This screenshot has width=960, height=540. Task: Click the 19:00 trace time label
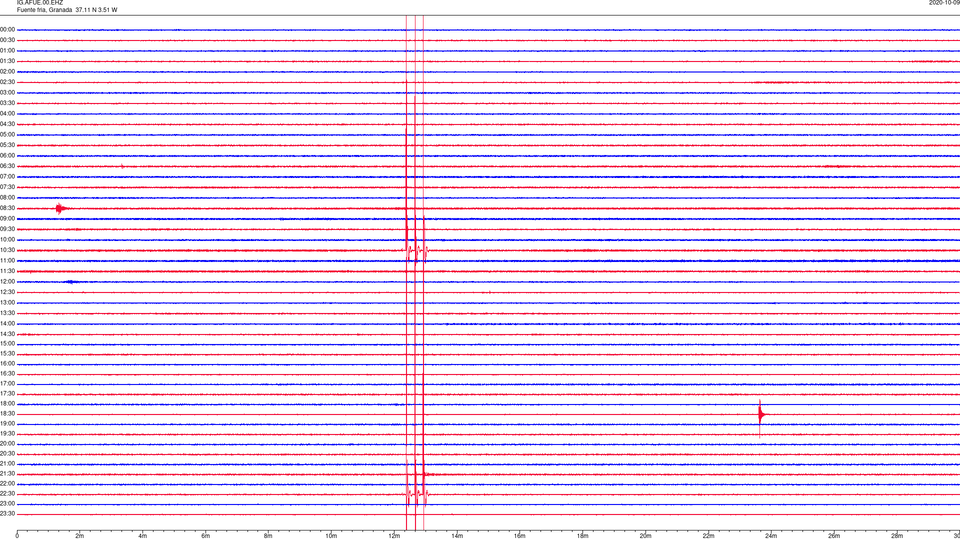pyautogui.click(x=7, y=424)
